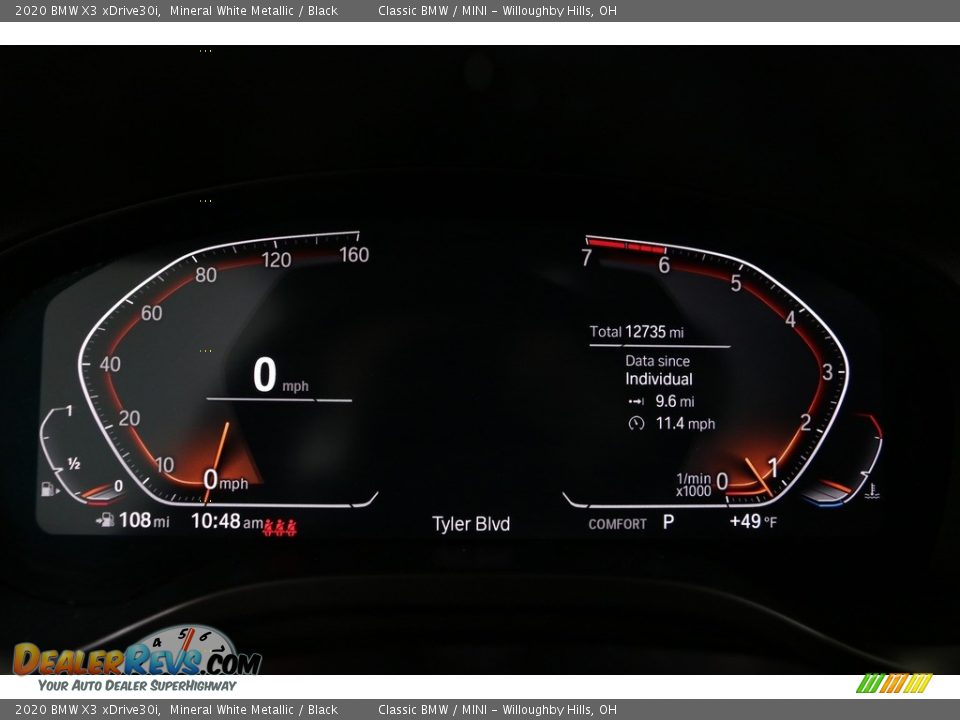Click the coolant temperature icon
960x720 pixels.
872,491
